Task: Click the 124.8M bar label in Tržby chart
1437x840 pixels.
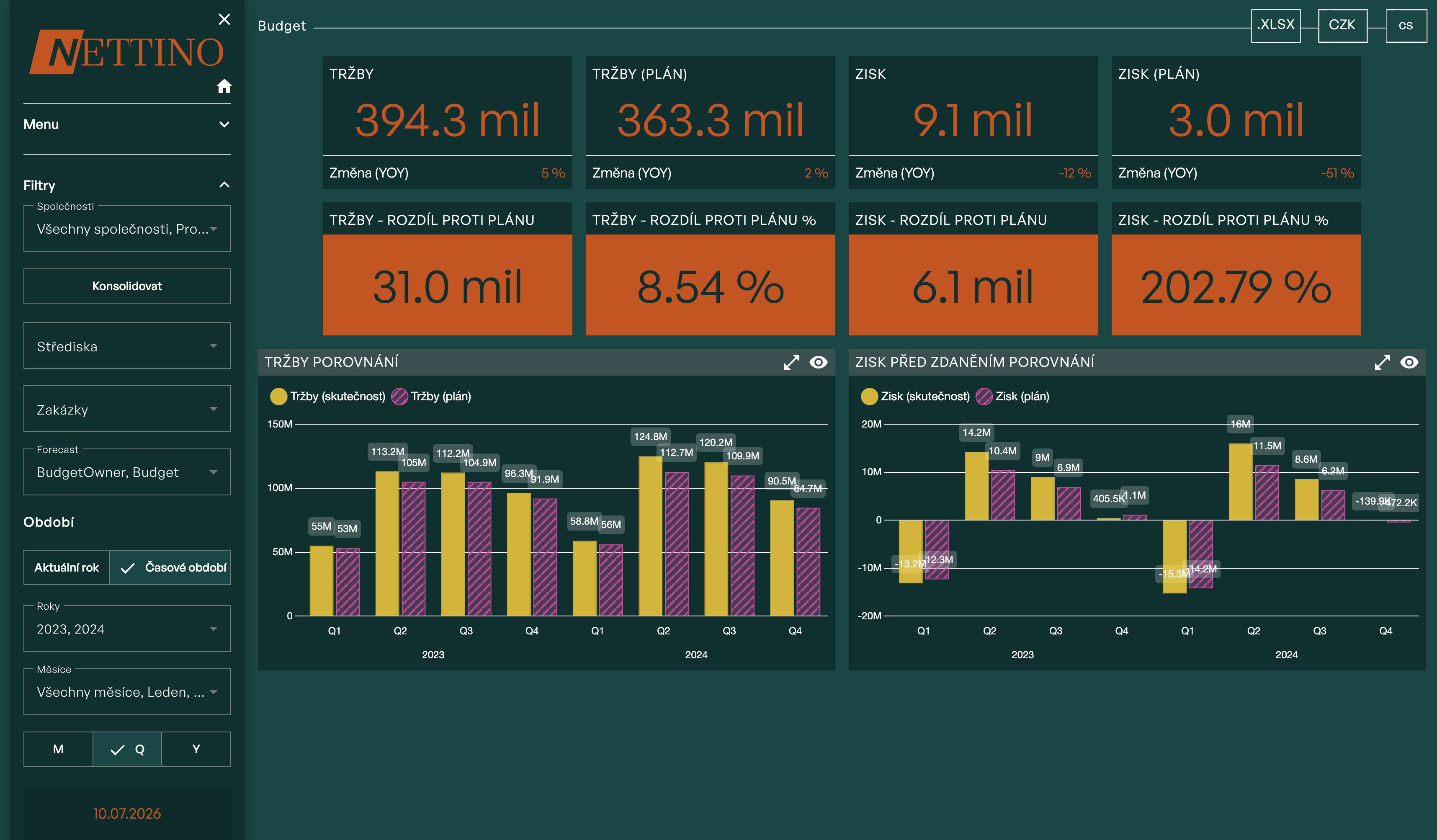Action: (x=650, y=437)
